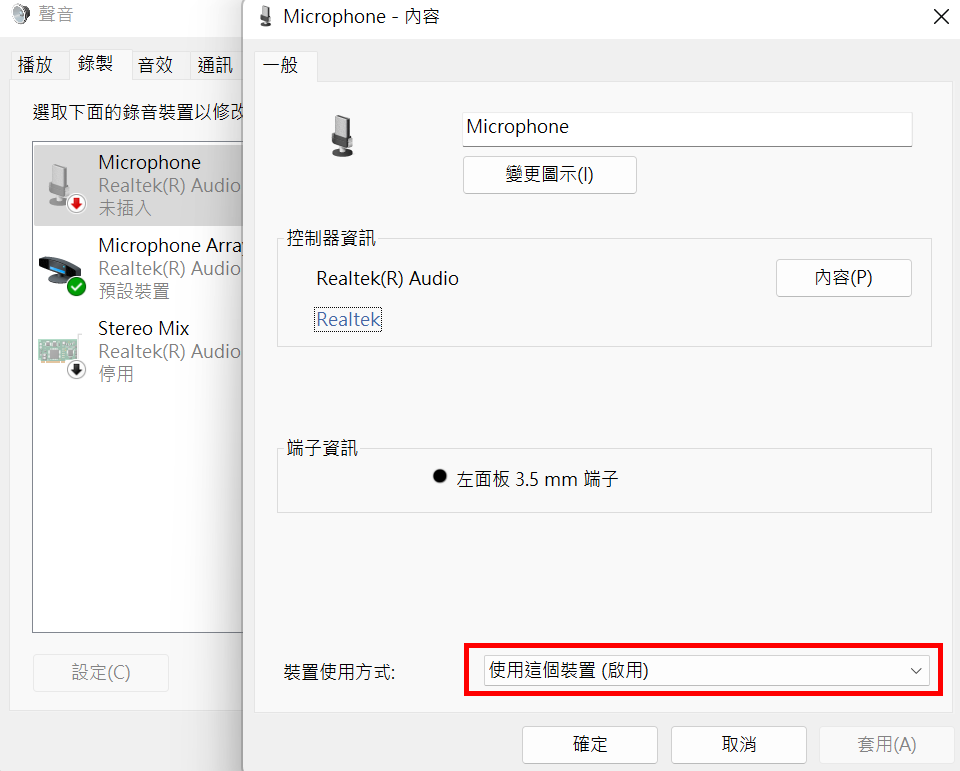
Task: Open the 裝置使用方式 dropdown
Action: click(706, 670)
